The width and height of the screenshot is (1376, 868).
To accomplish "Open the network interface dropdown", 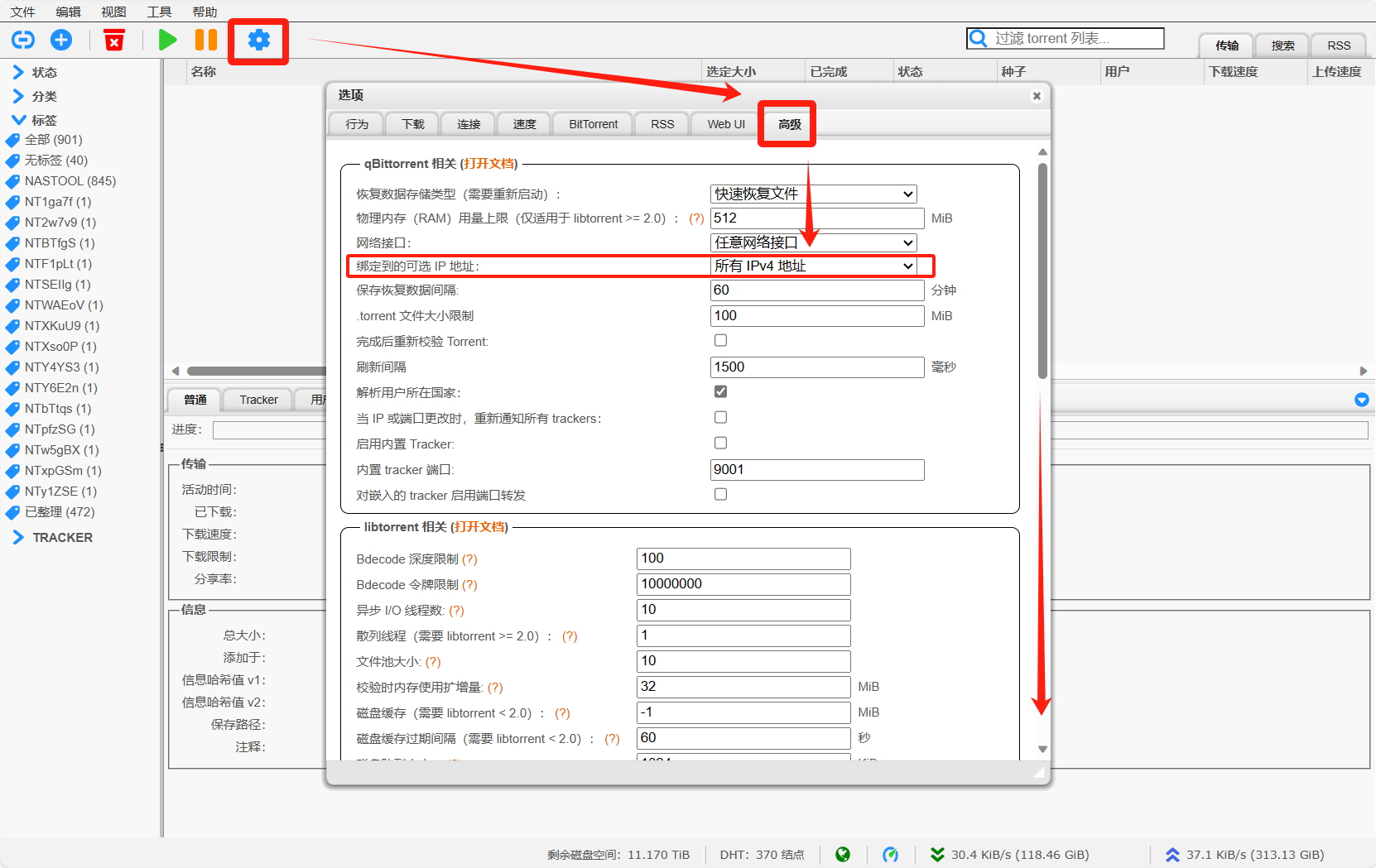I will [x=814, y=242].
